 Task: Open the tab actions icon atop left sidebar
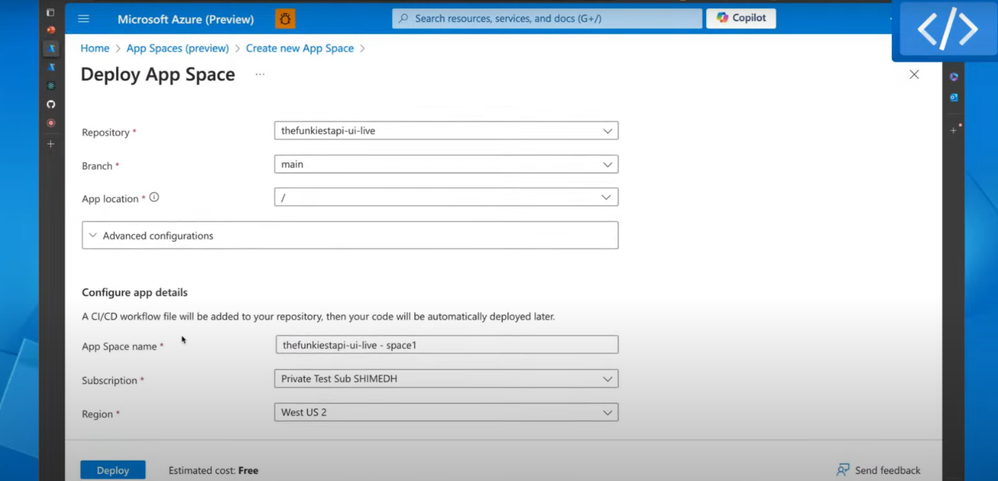click(x=51, y=12)
